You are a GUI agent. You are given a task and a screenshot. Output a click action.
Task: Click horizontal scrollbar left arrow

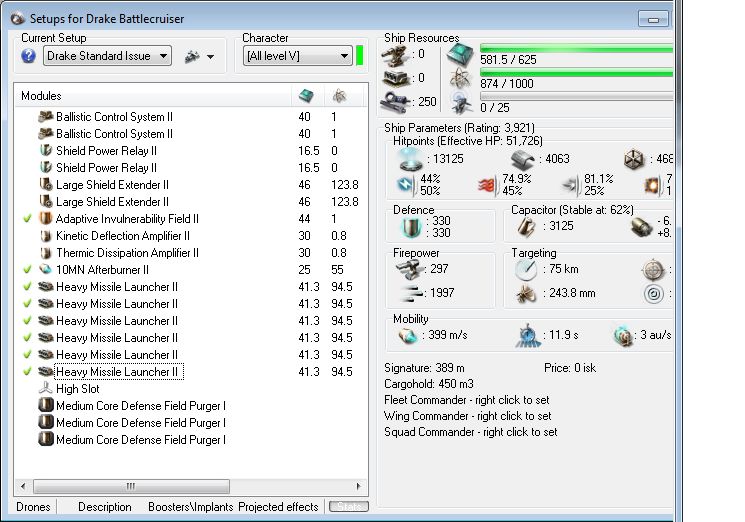pos(23,486)
